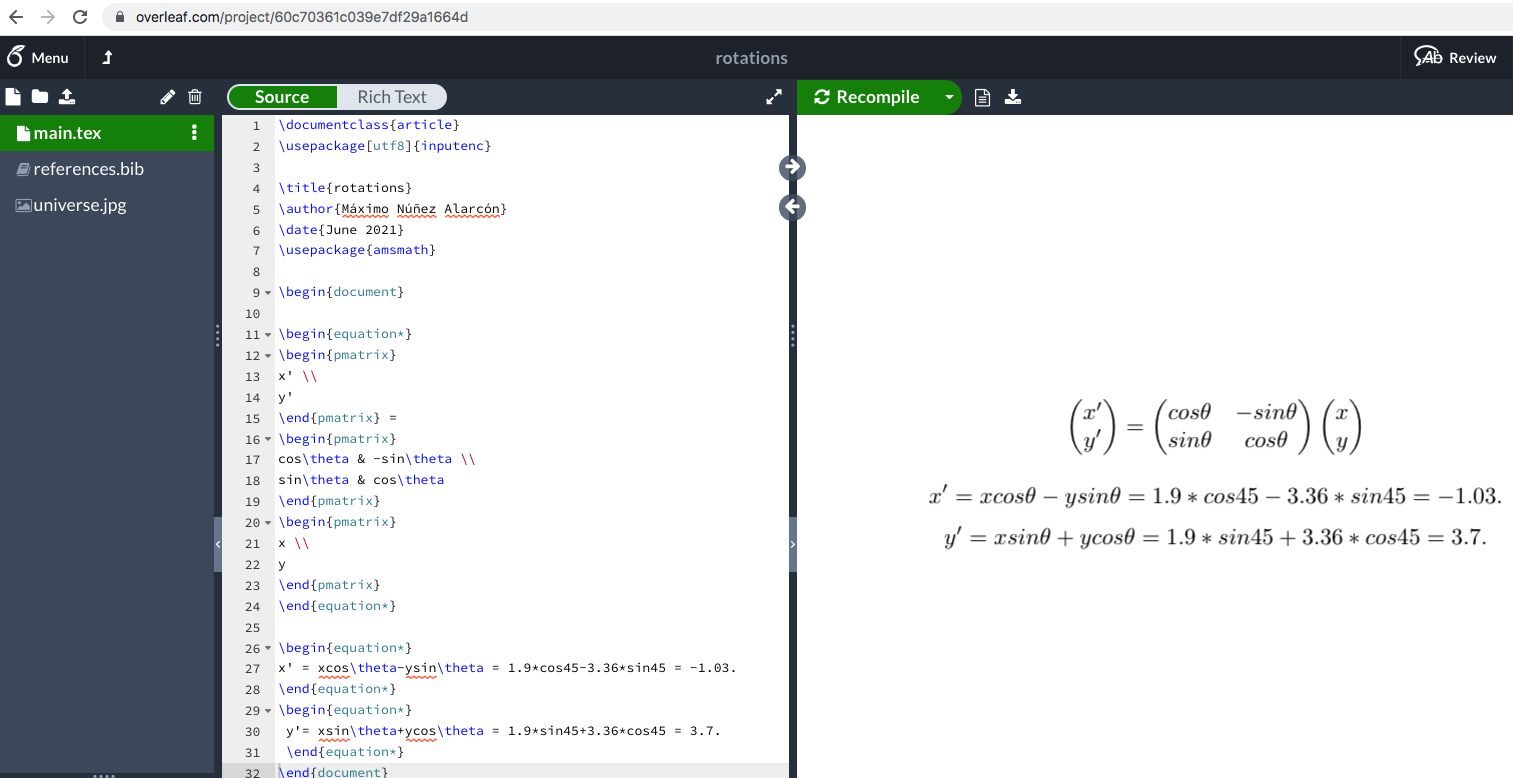Jump to PDF location using the right sync arrow
The height and width of the screenshot is (778, 1513).
coord(792,167)
